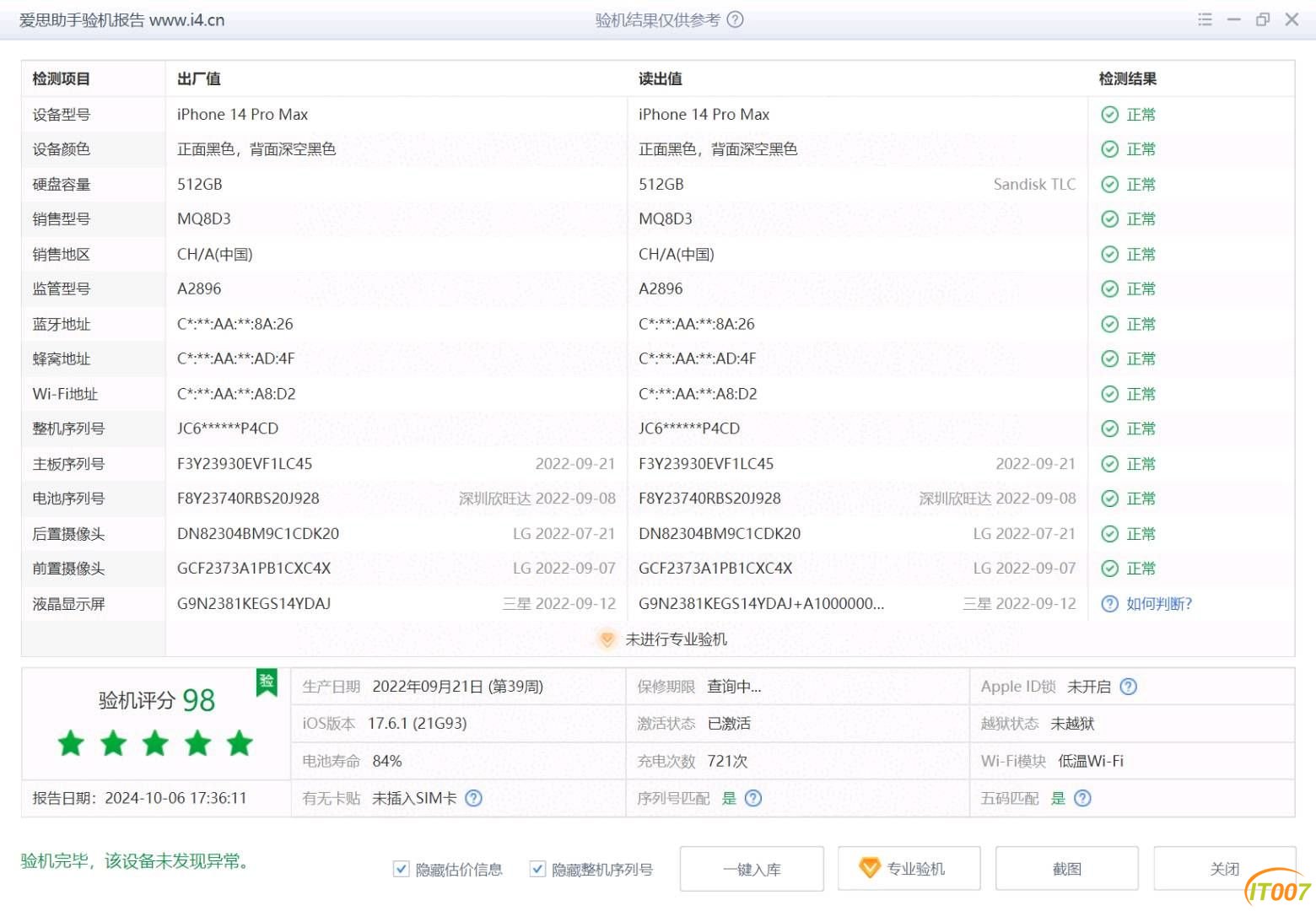
Task: Click 电池寿命 84% value
Action: (387, 761)
